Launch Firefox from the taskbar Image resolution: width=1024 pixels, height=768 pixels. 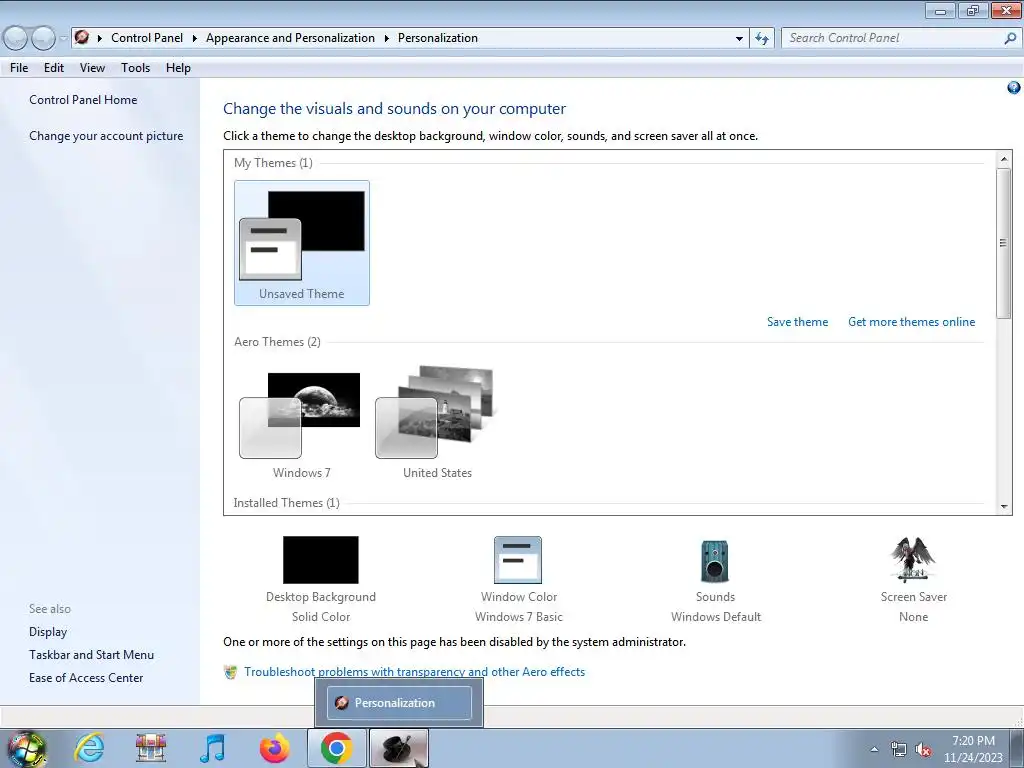coord(274,748)
